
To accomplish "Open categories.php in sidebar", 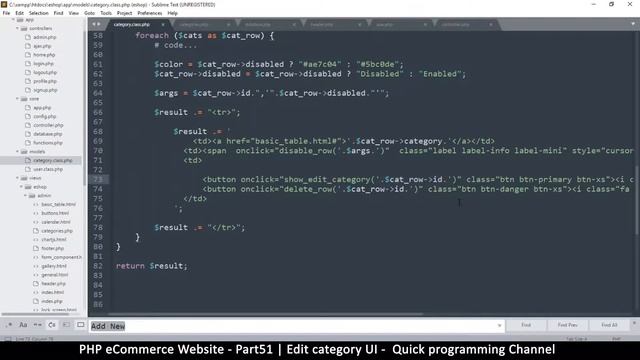I will (x=57, y=231).
